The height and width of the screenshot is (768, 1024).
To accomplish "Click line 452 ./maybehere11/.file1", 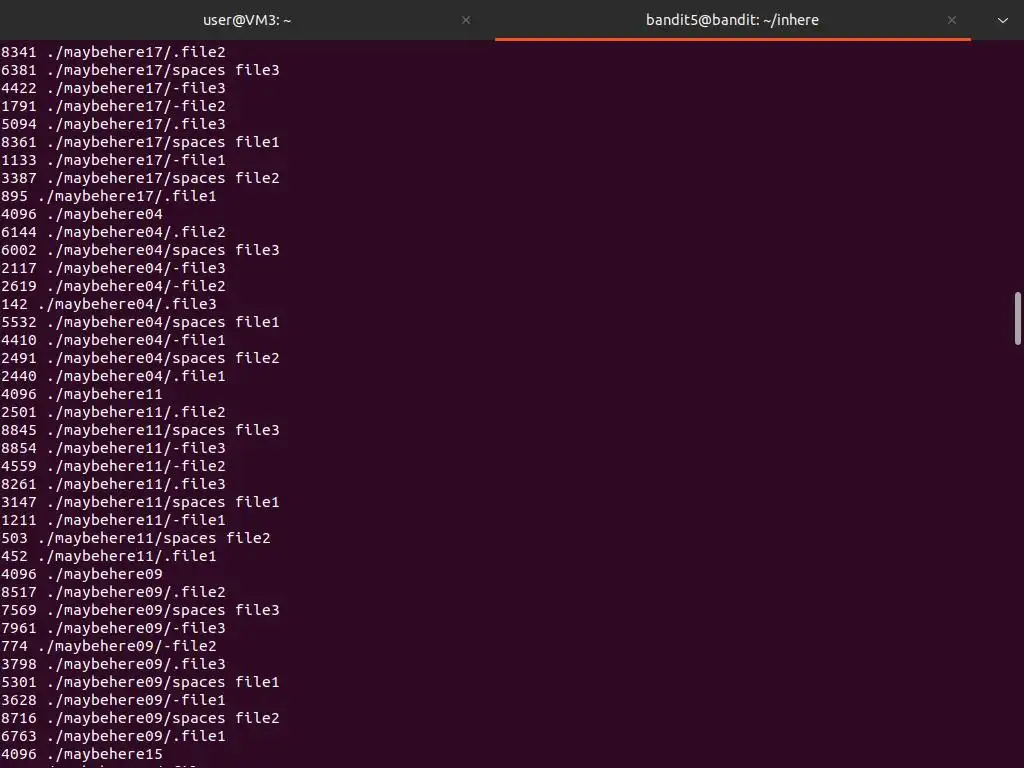I will tap(108, 556).
